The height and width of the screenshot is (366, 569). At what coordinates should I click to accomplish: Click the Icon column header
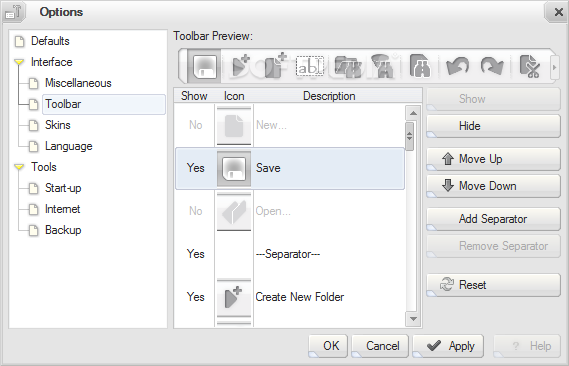234,96
